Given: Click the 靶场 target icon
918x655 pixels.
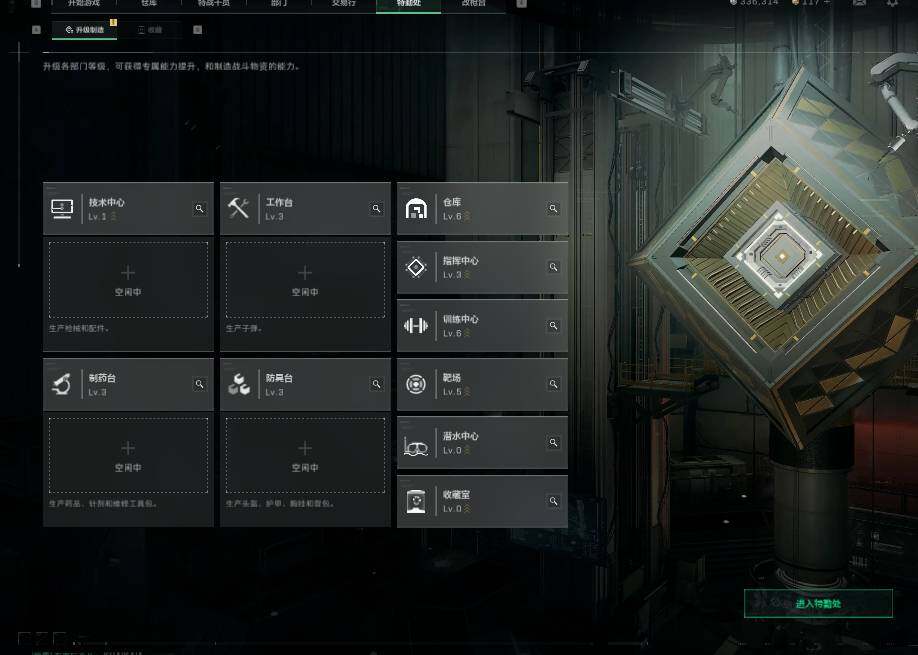Looking at the screenshot, I should click(416, 384).
